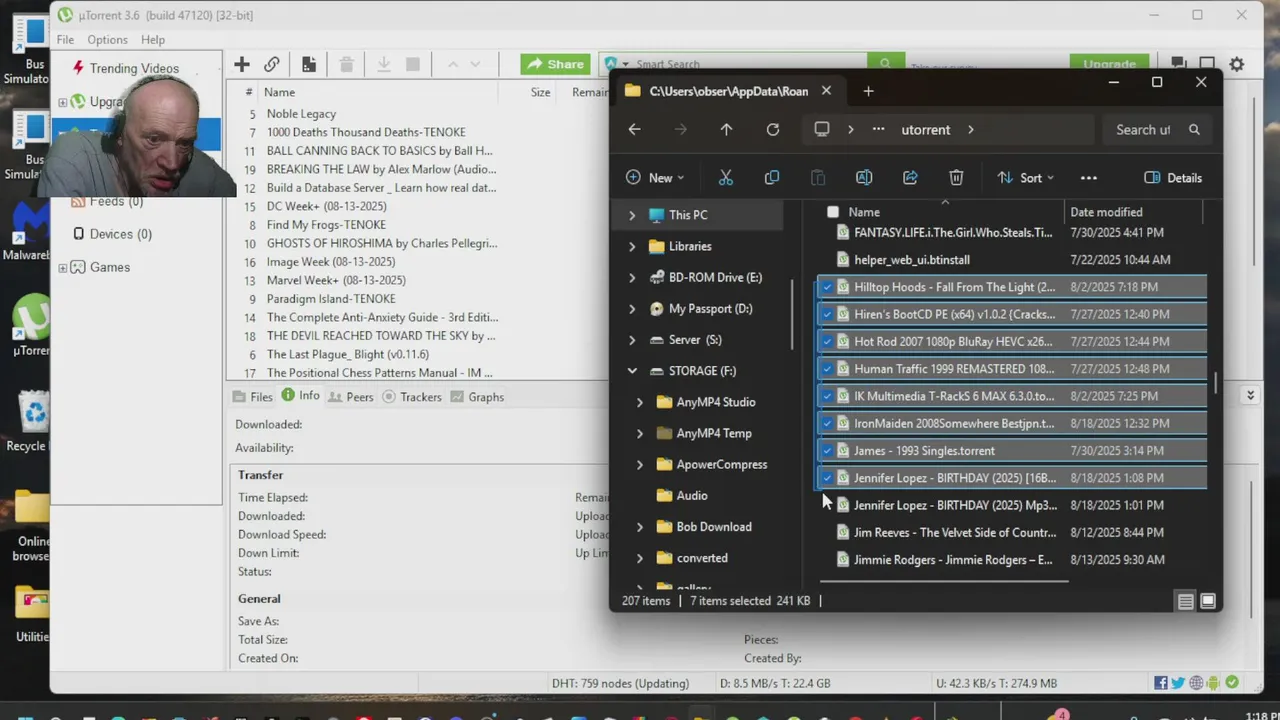Viewport: 1280px width, 720px height.
Task: Uncheck Hilltop Hoods - Fall From The Light file
Action: click(x=827, y=287)
